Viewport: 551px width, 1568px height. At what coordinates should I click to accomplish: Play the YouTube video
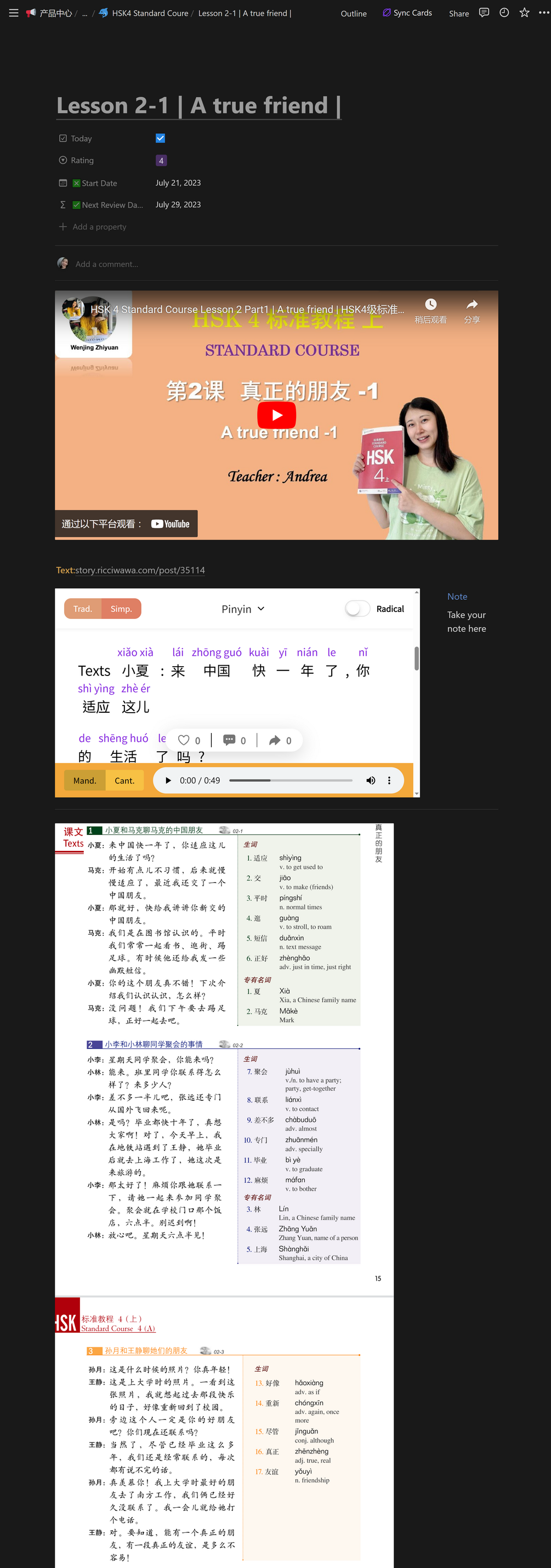click(x=276, y=415)
